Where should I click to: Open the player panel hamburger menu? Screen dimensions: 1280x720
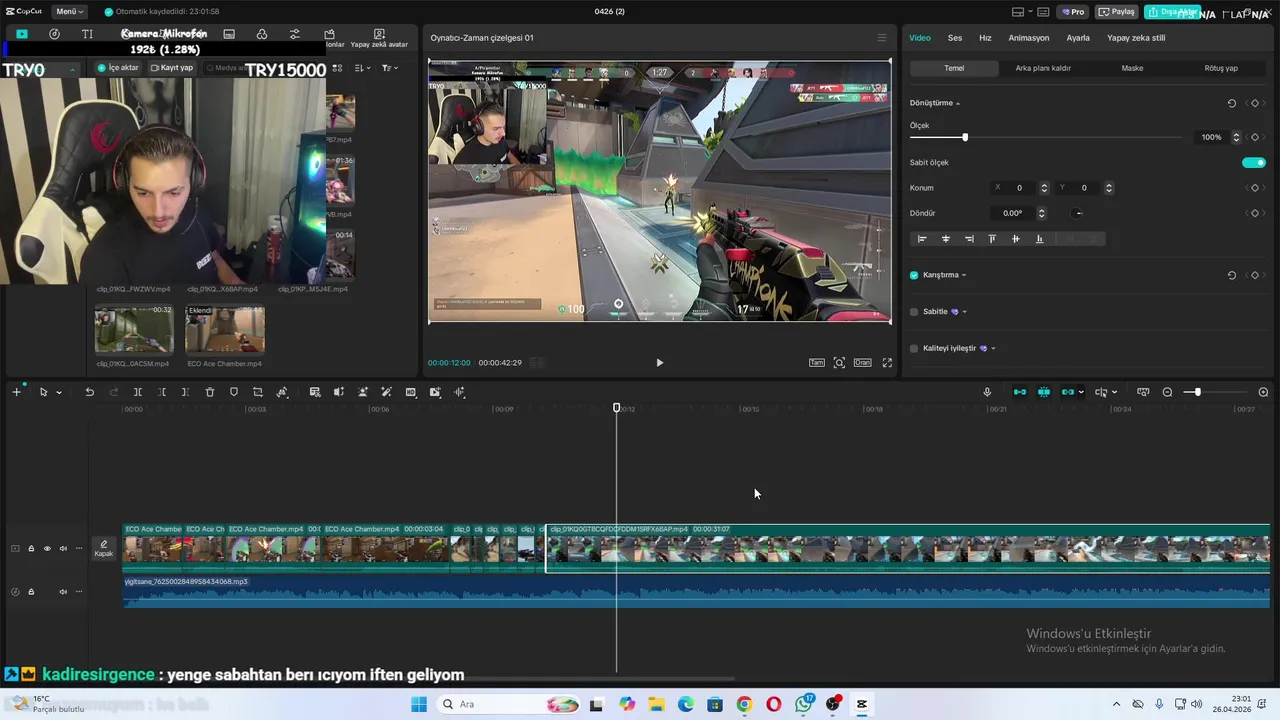tap(881, 38)
